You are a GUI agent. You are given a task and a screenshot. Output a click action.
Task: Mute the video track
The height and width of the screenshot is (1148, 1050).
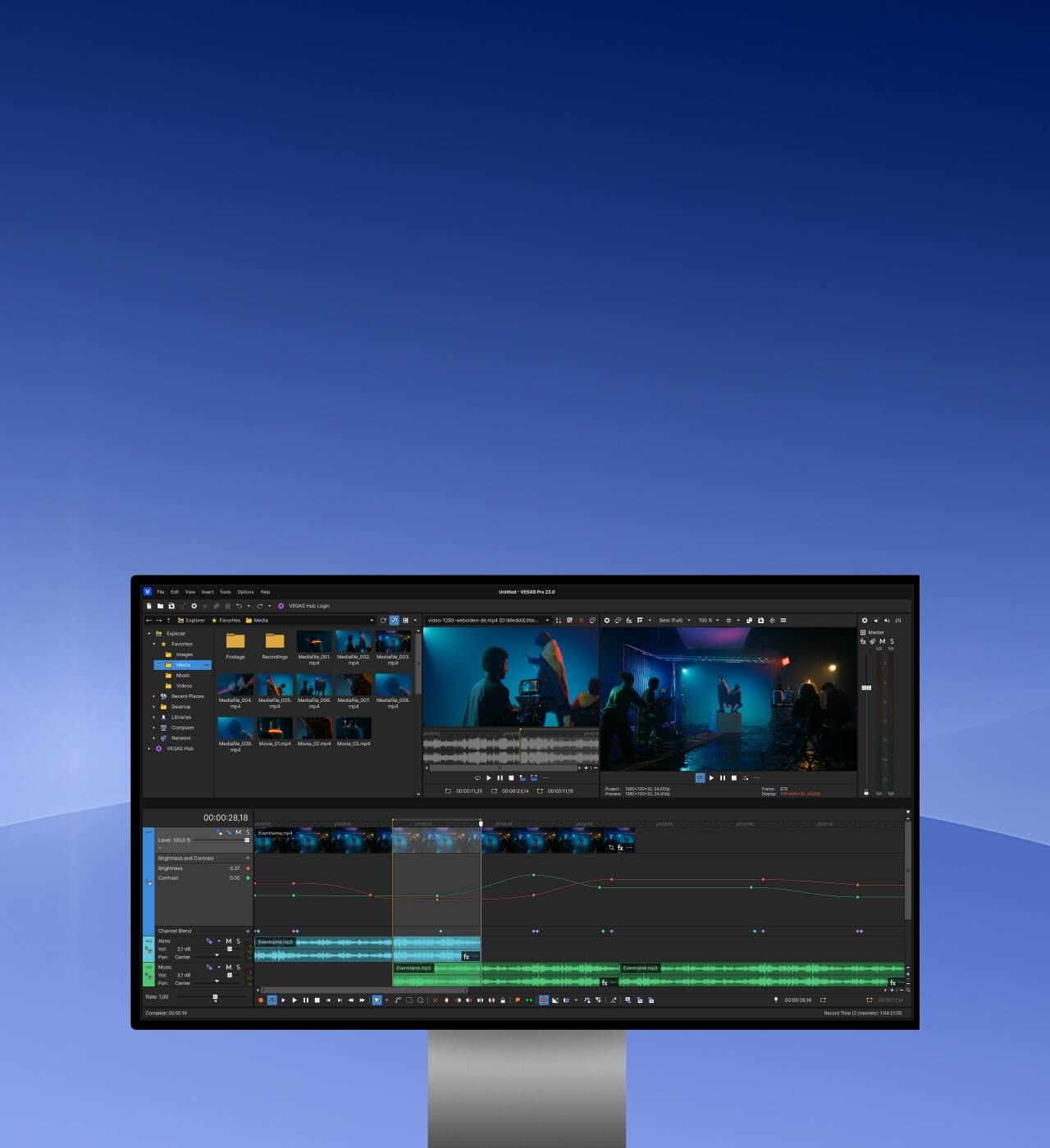tap(239, 832)
